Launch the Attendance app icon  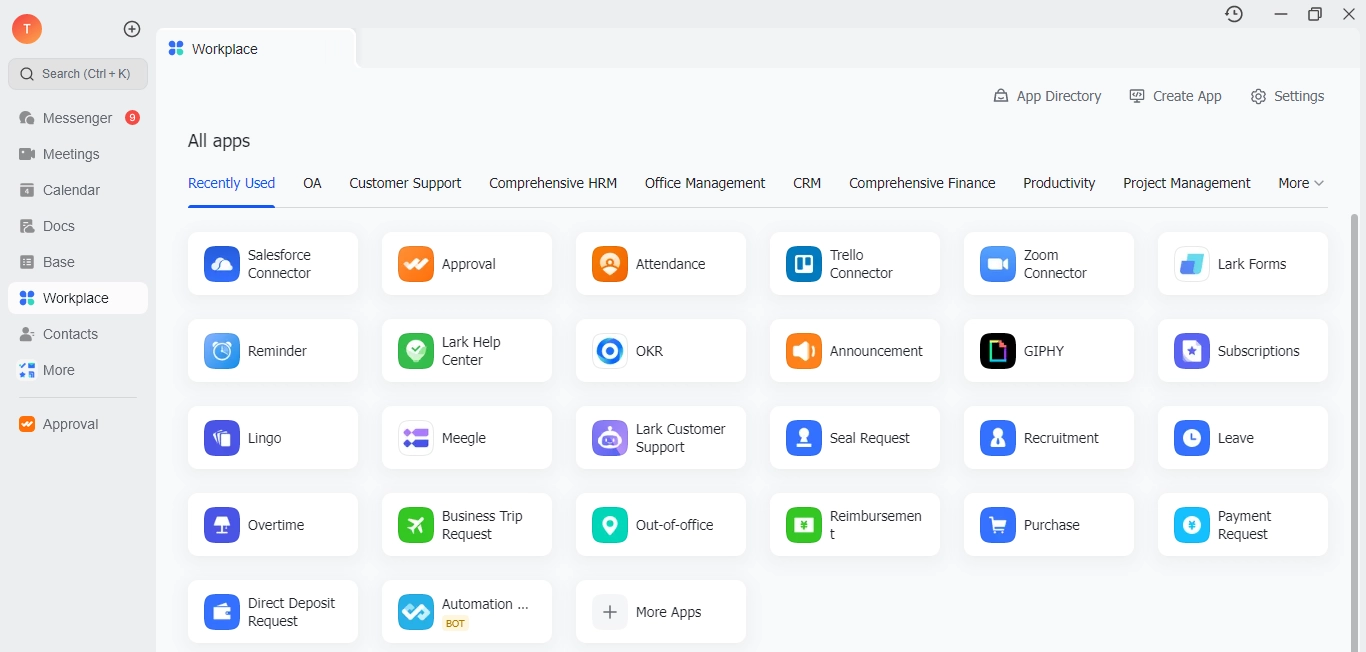[x=610, y=264]
